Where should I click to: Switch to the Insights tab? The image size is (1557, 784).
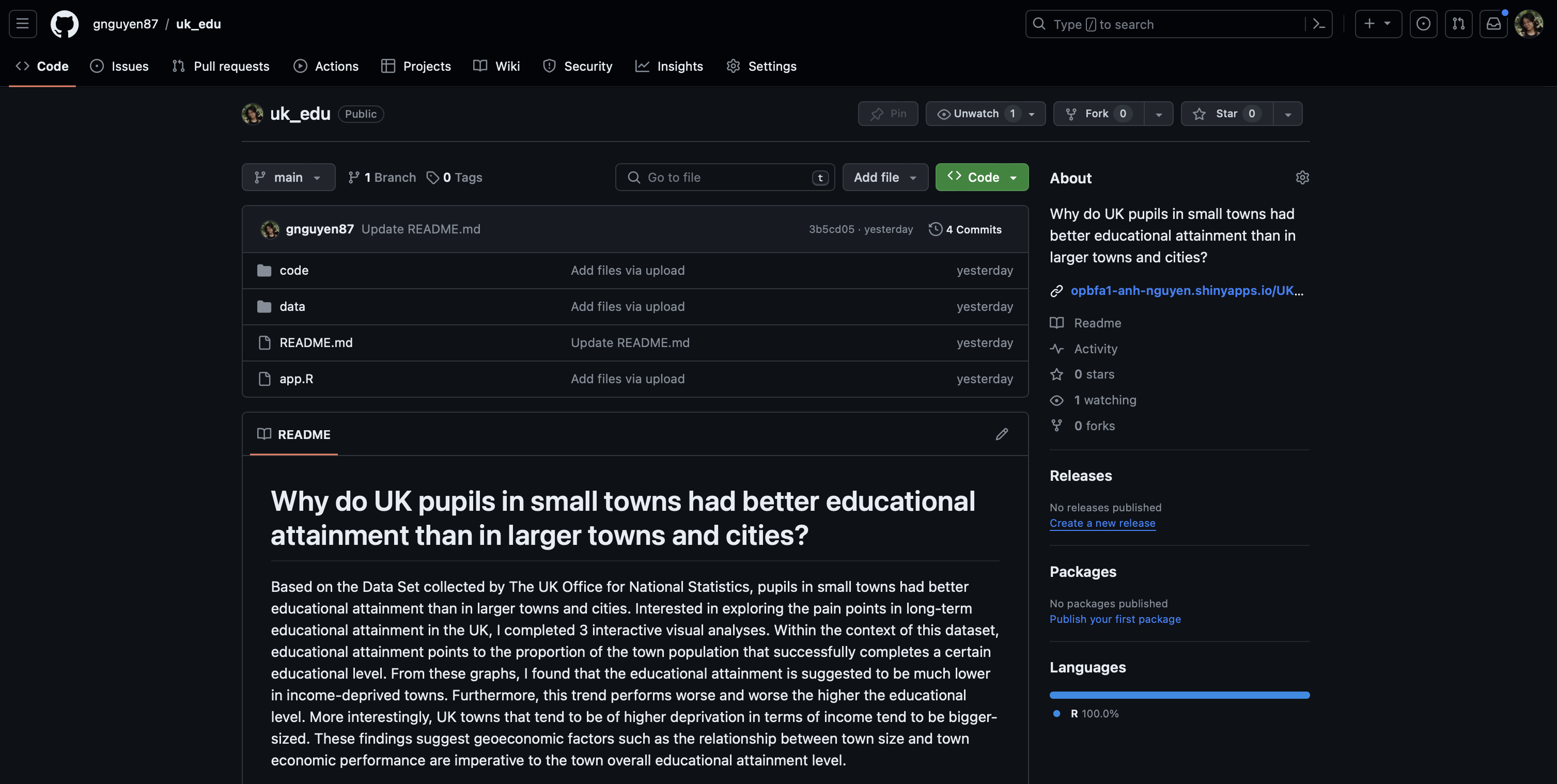click(669, 67)
